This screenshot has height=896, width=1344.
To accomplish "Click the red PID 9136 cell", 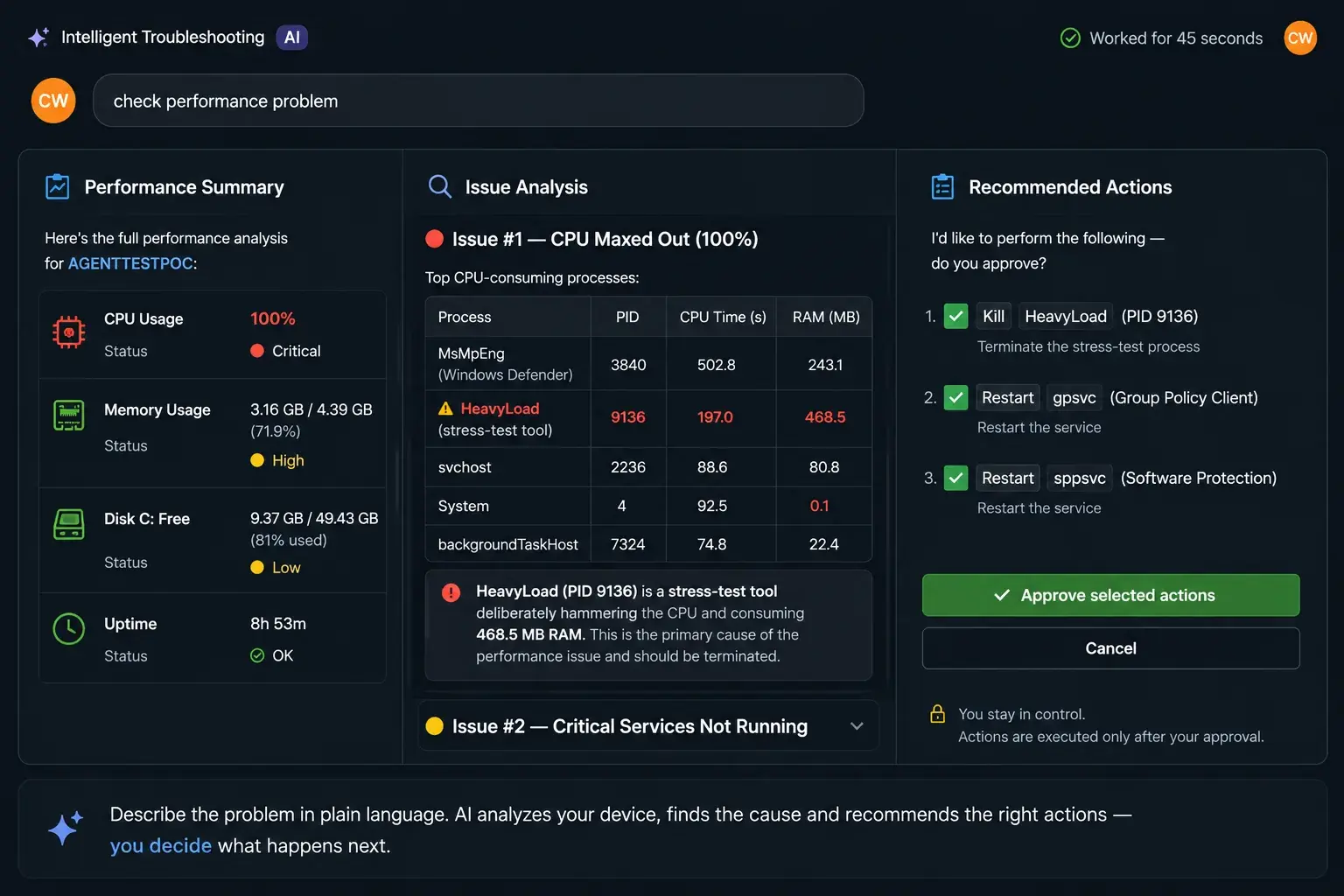I will (628, 417).
